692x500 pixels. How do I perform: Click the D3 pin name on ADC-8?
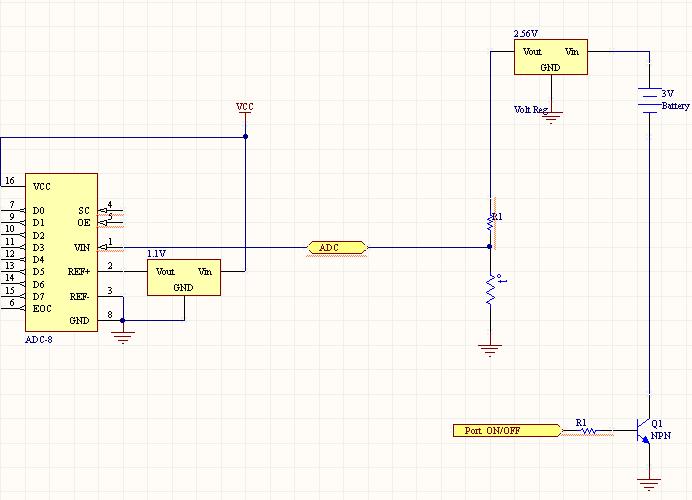click(x=38, y=248)
